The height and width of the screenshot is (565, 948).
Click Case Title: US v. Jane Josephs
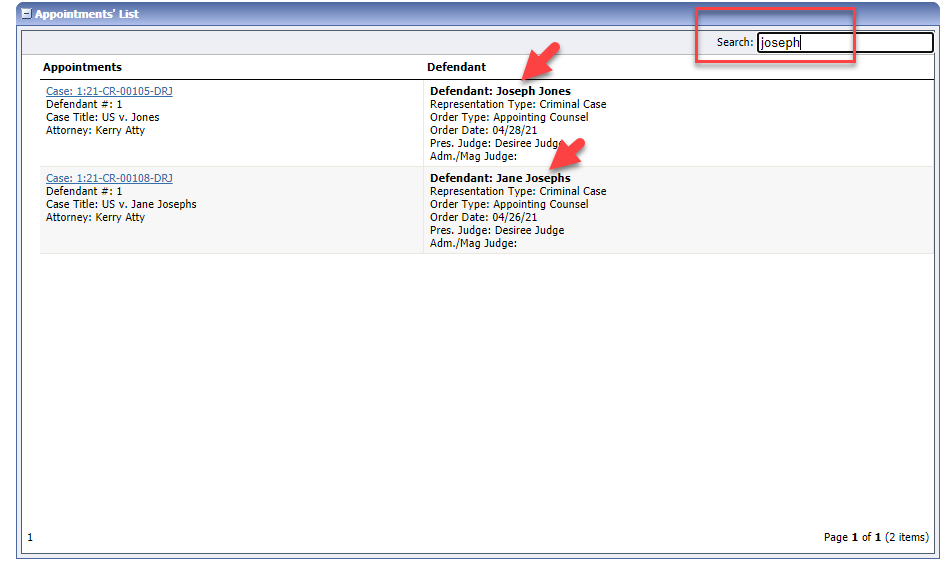(x=122, y=204)
